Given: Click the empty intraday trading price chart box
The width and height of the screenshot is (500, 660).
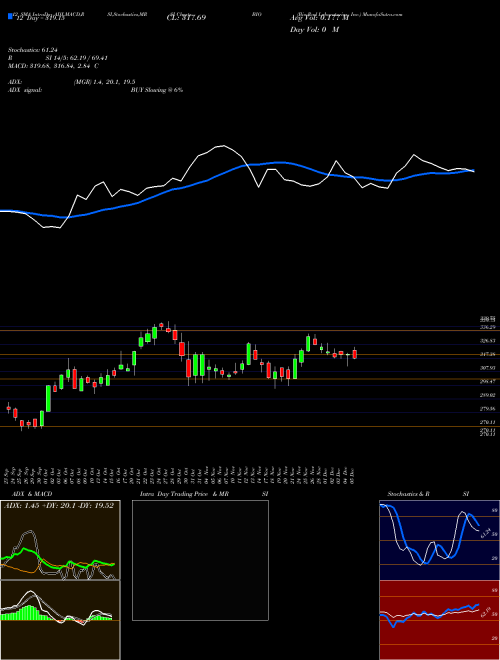Looking at the screenshot, I should (x=200, y=560).
